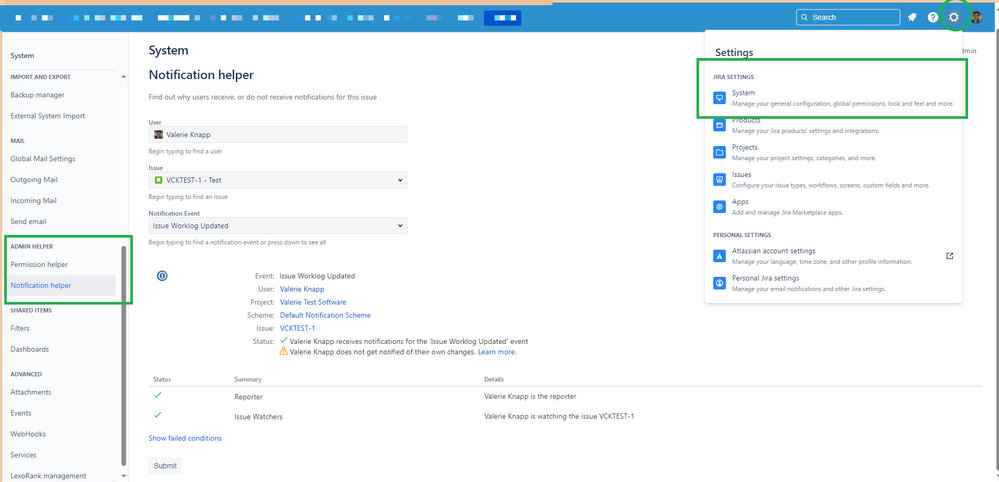Open Services in sidebar
Screen dimensions: 999x482
[24, 455]
